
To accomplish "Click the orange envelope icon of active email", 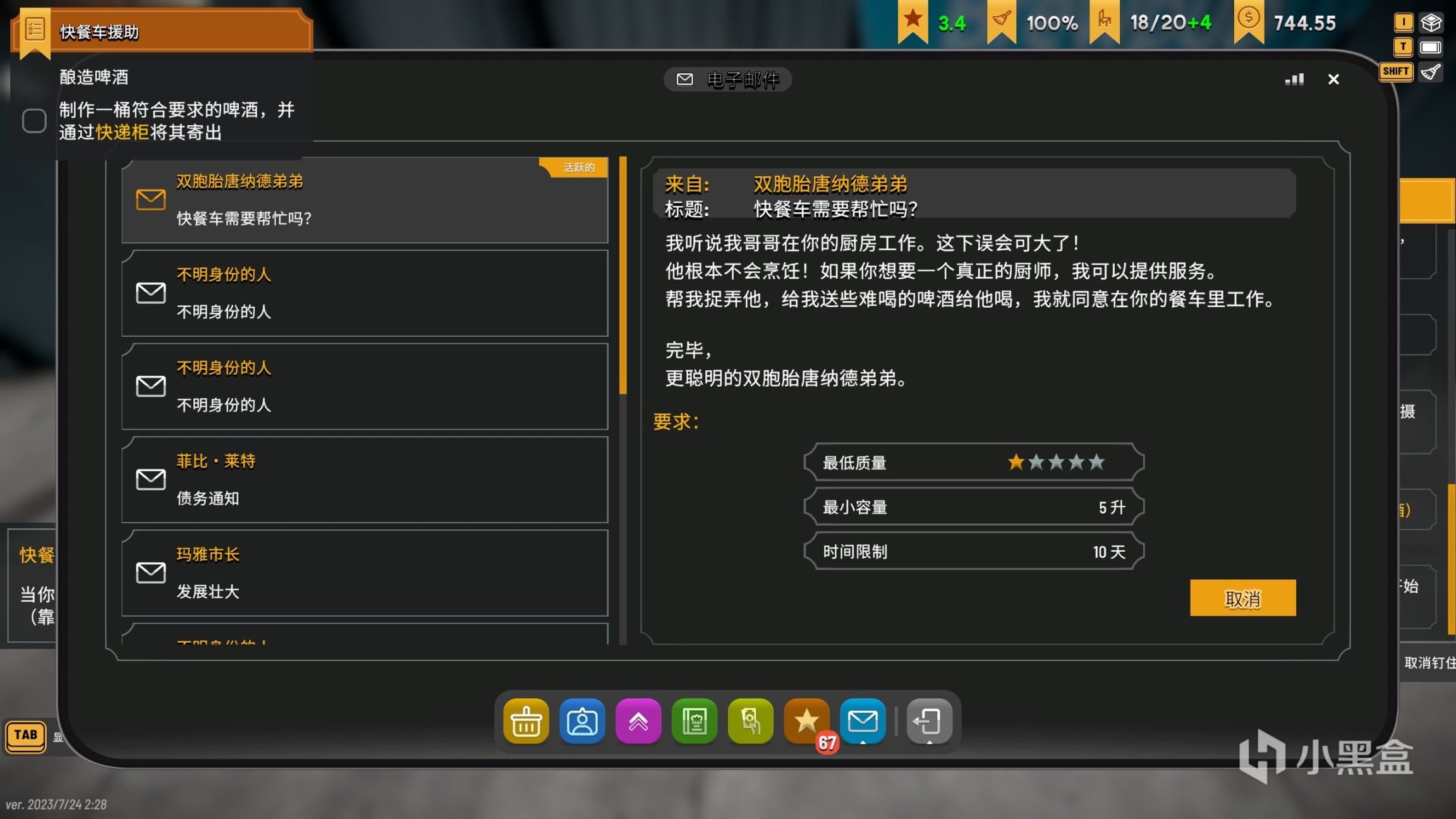I will [x=151, y=200].
